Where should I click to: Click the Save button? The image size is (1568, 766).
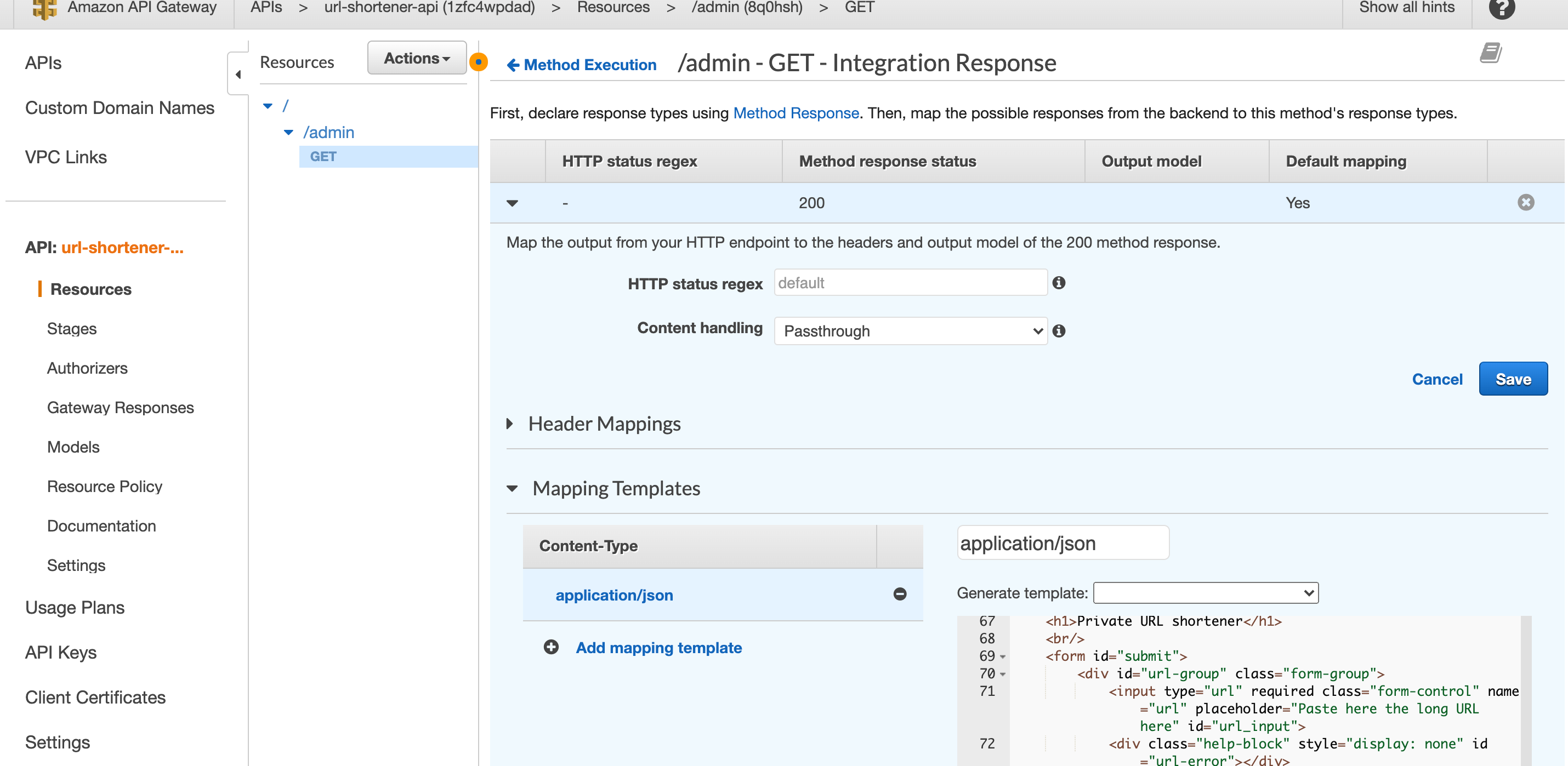(x=1512, y=379)
